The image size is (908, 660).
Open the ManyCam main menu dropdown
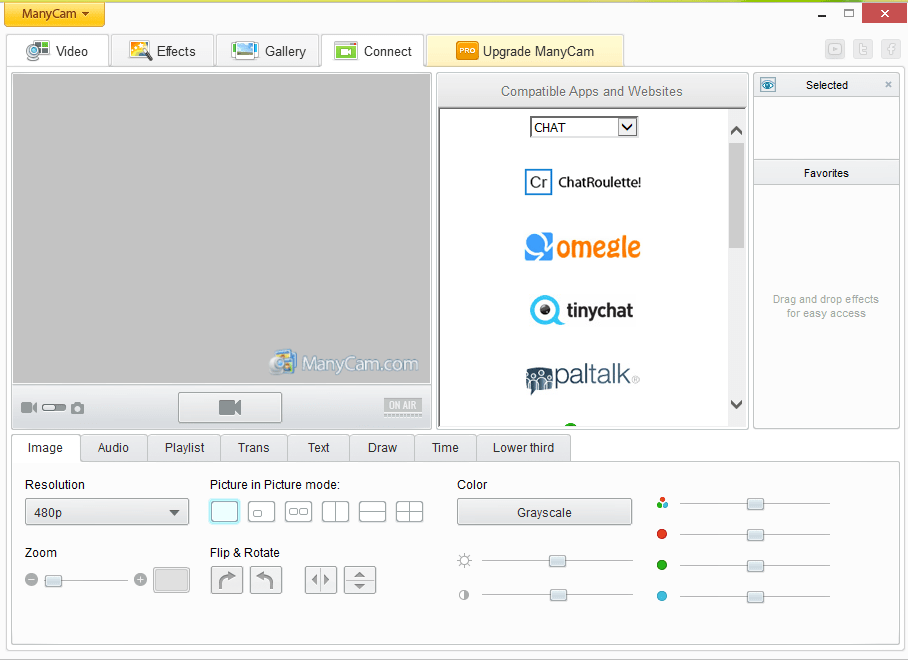pos(54,14)
